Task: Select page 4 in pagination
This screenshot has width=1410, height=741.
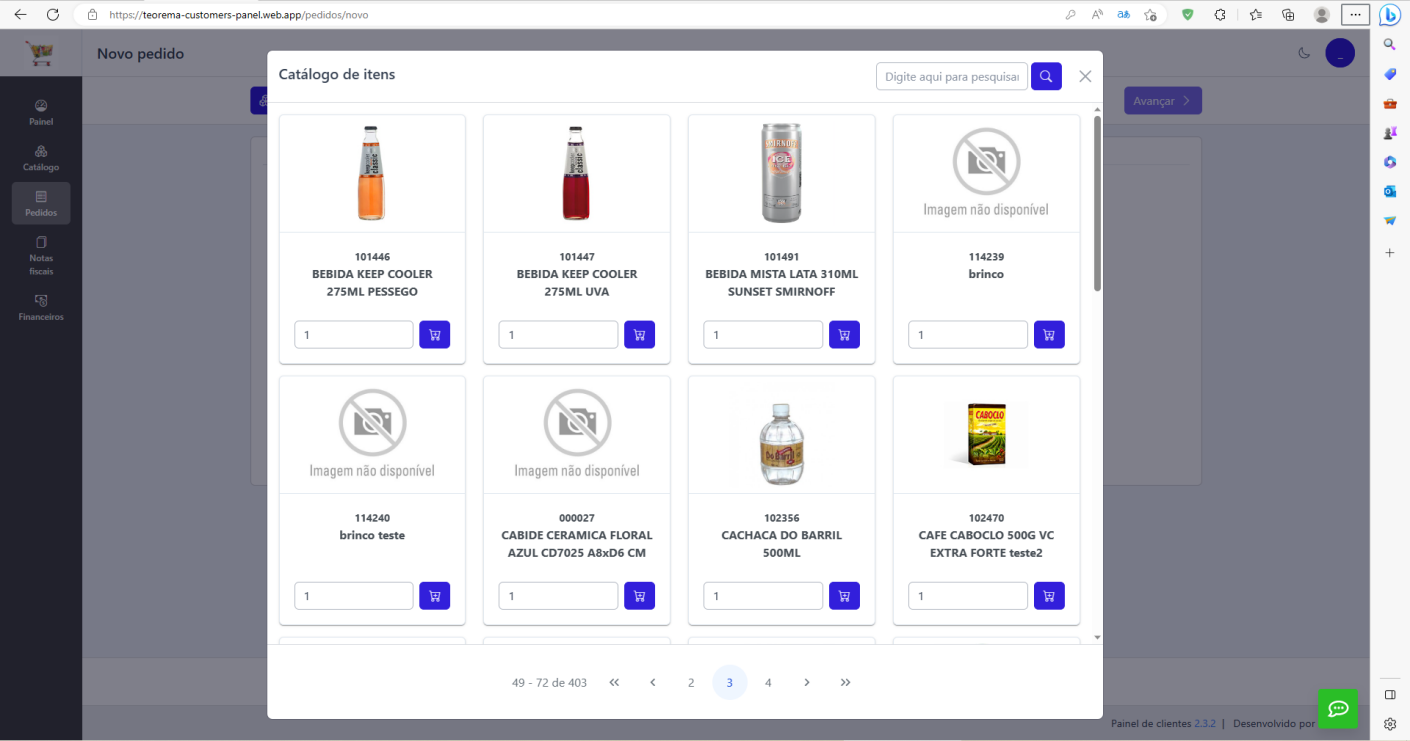Action: pos(768,682)
